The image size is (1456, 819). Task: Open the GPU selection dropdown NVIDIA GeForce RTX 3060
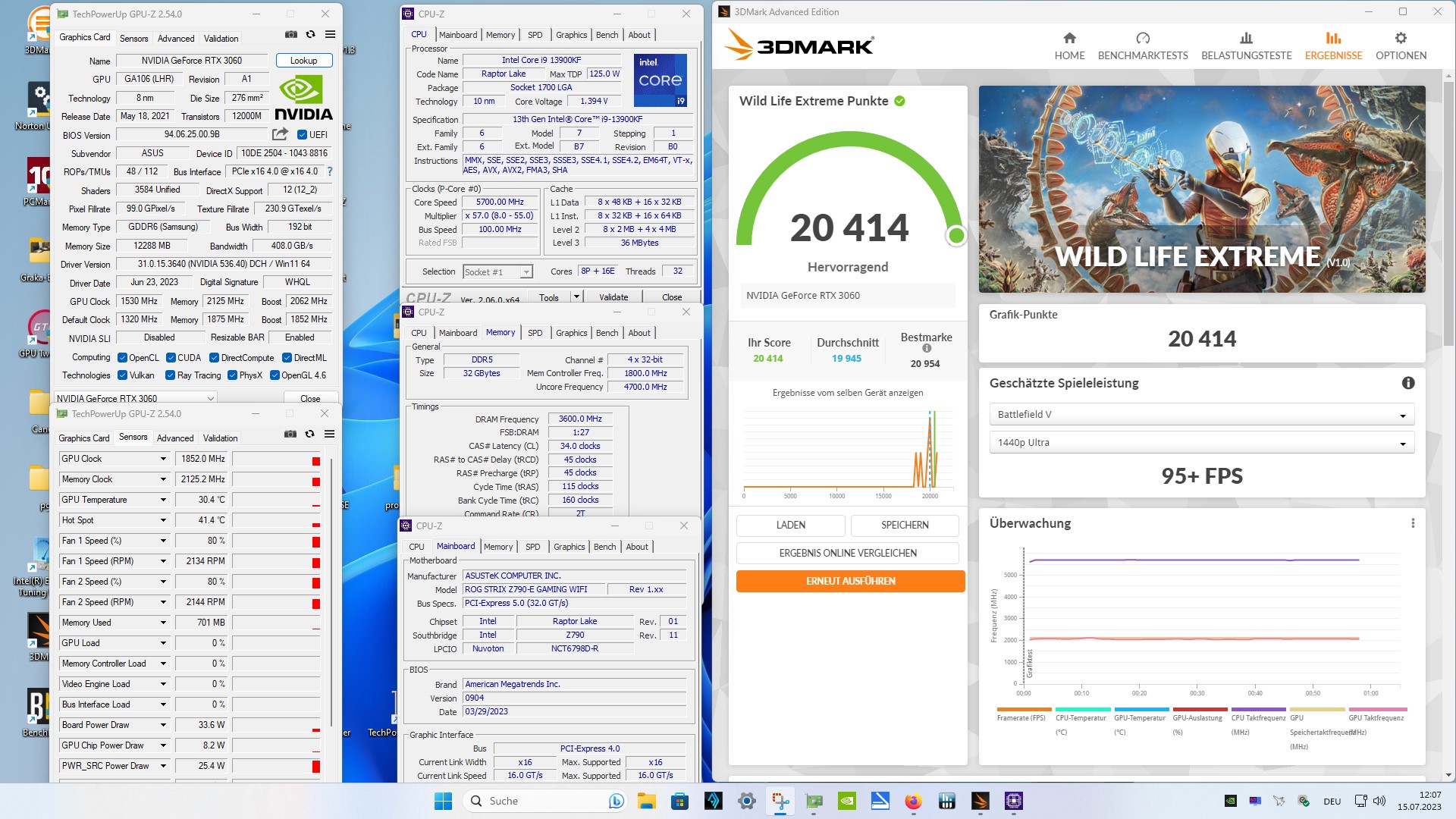pyautogui.click(x=136, y=398)
